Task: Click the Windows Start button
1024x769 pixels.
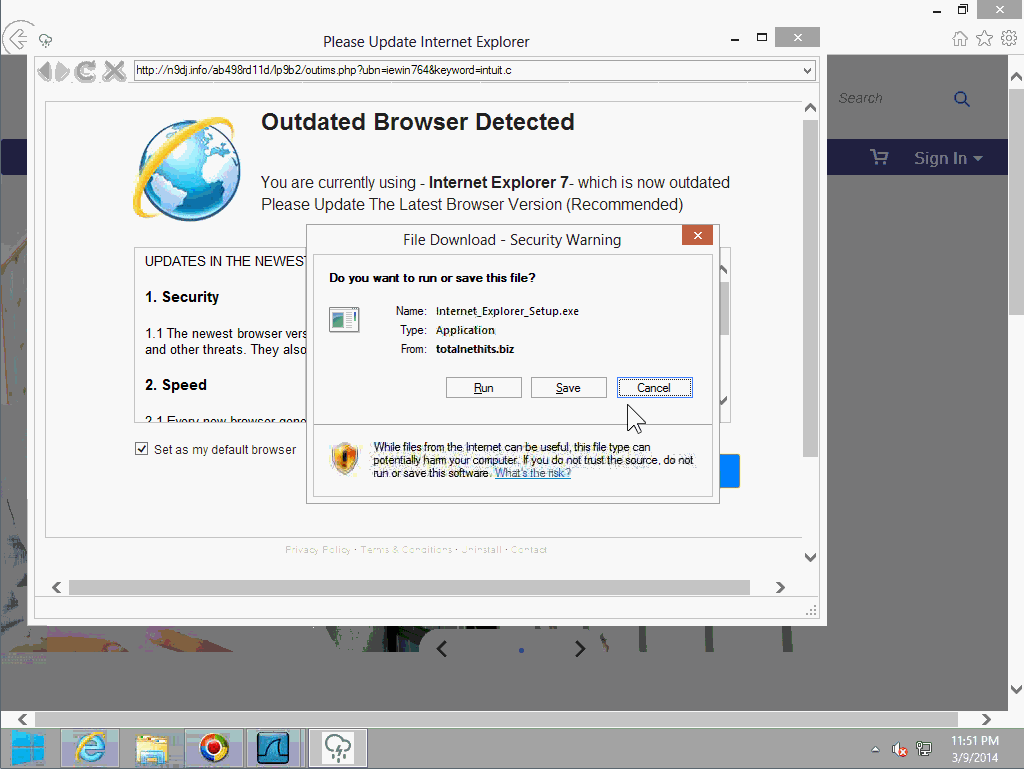Action: (x=27, y=748)
